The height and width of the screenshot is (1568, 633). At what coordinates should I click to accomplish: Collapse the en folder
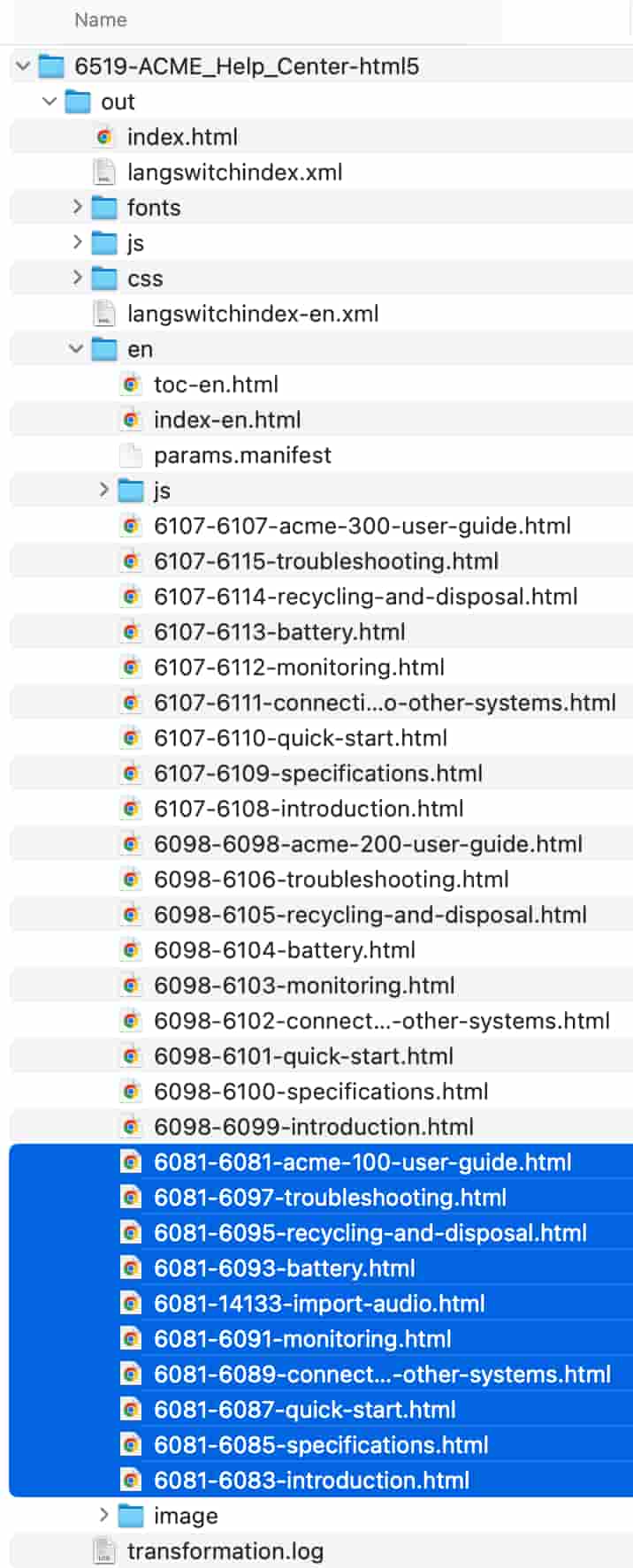77,349
